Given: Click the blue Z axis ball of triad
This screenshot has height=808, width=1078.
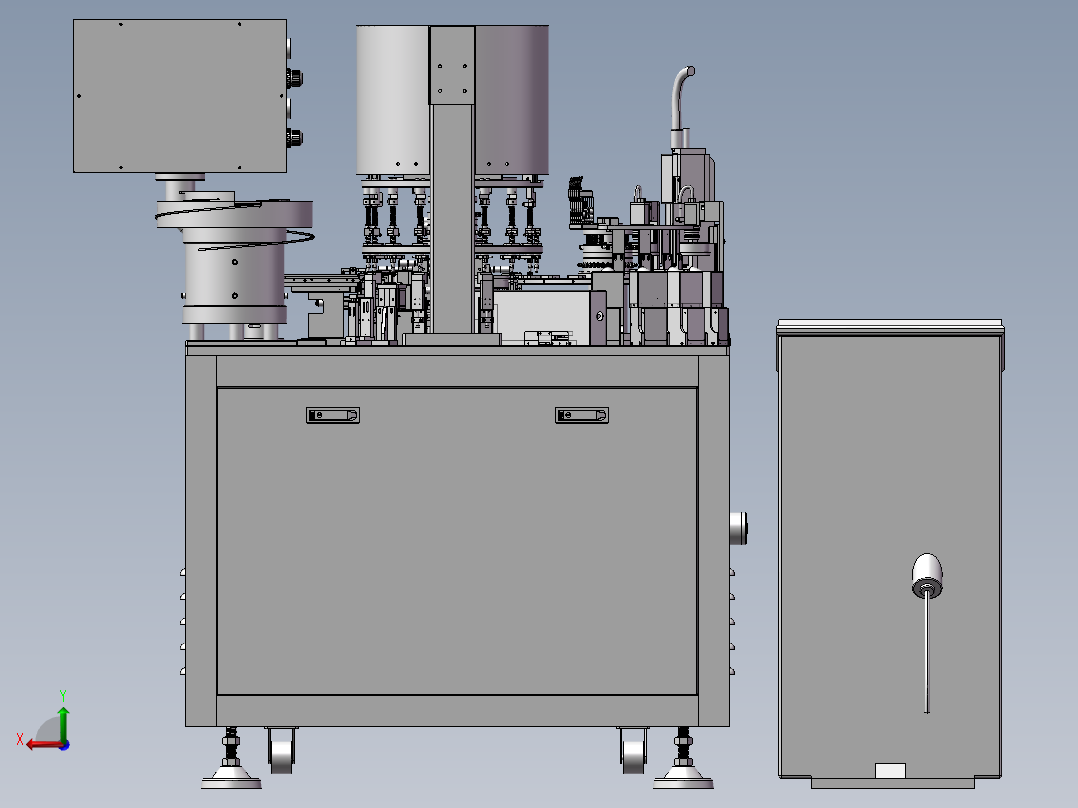Looking at the screenshot, I should [x=65, y=745].
